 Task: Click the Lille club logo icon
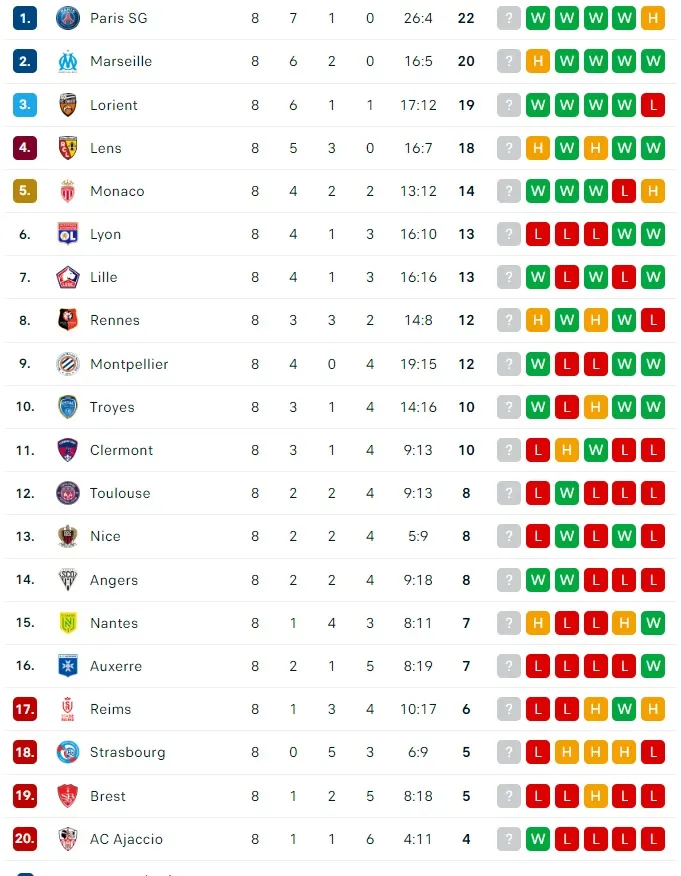pyautogui.click(x=67, y=277)
